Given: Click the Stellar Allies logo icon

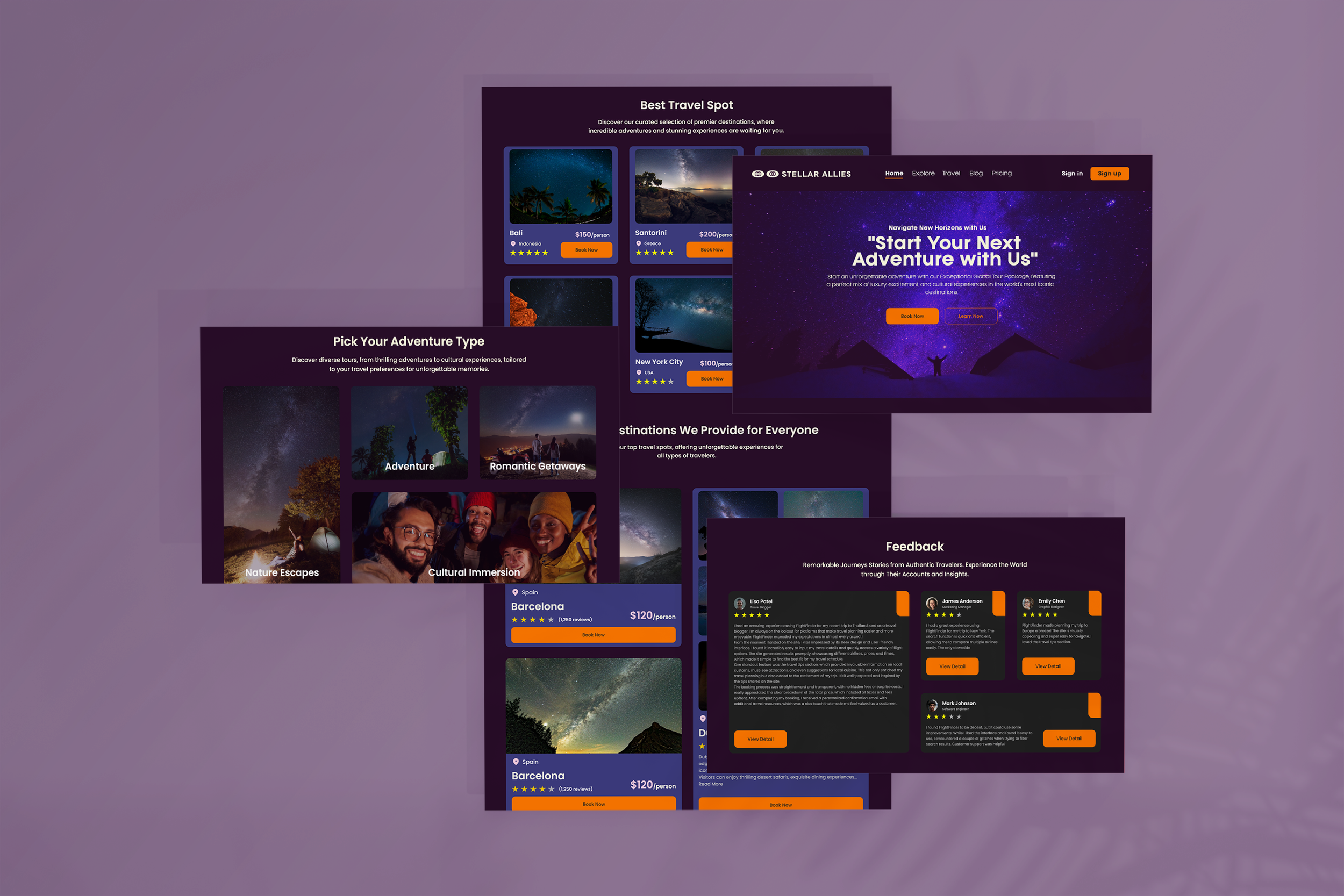Looking at the screenshot, I should click(x=764, y=174).
